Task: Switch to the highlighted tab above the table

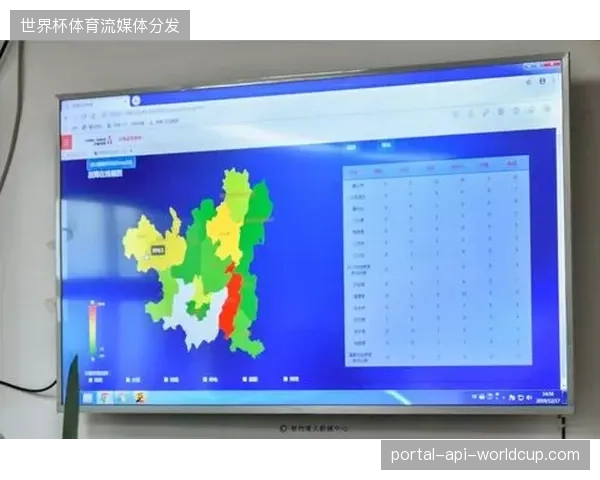Action: [x=386, y=145]
